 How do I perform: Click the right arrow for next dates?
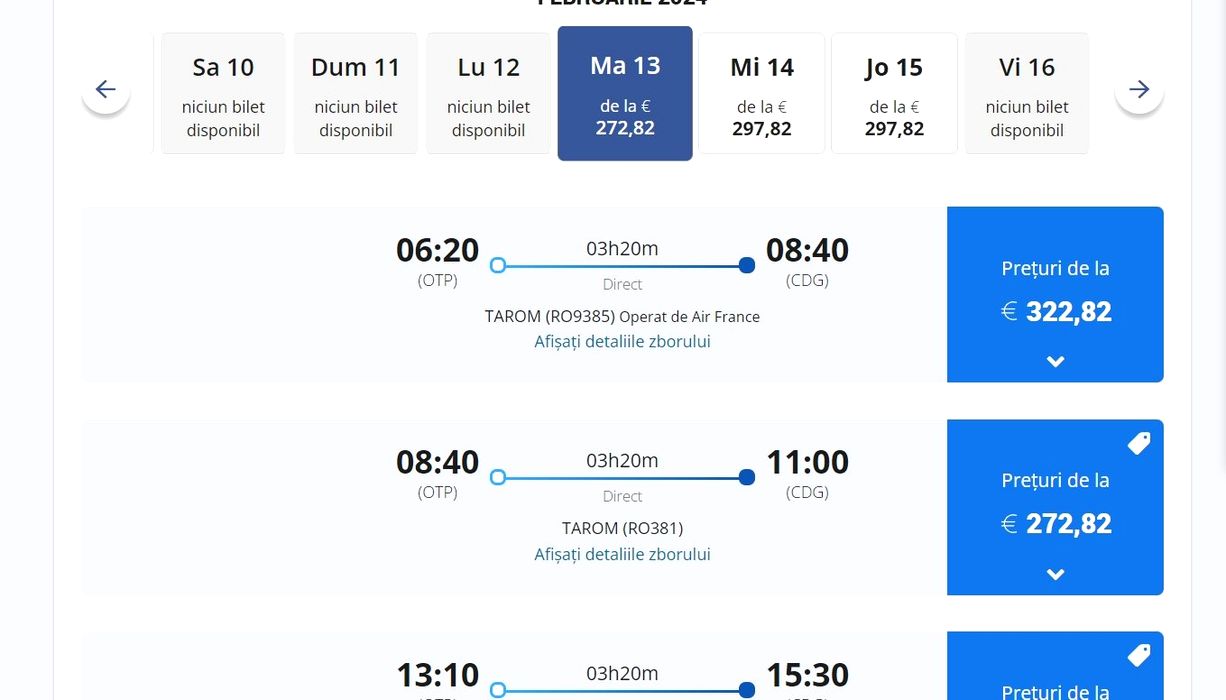coord(1139,90)
